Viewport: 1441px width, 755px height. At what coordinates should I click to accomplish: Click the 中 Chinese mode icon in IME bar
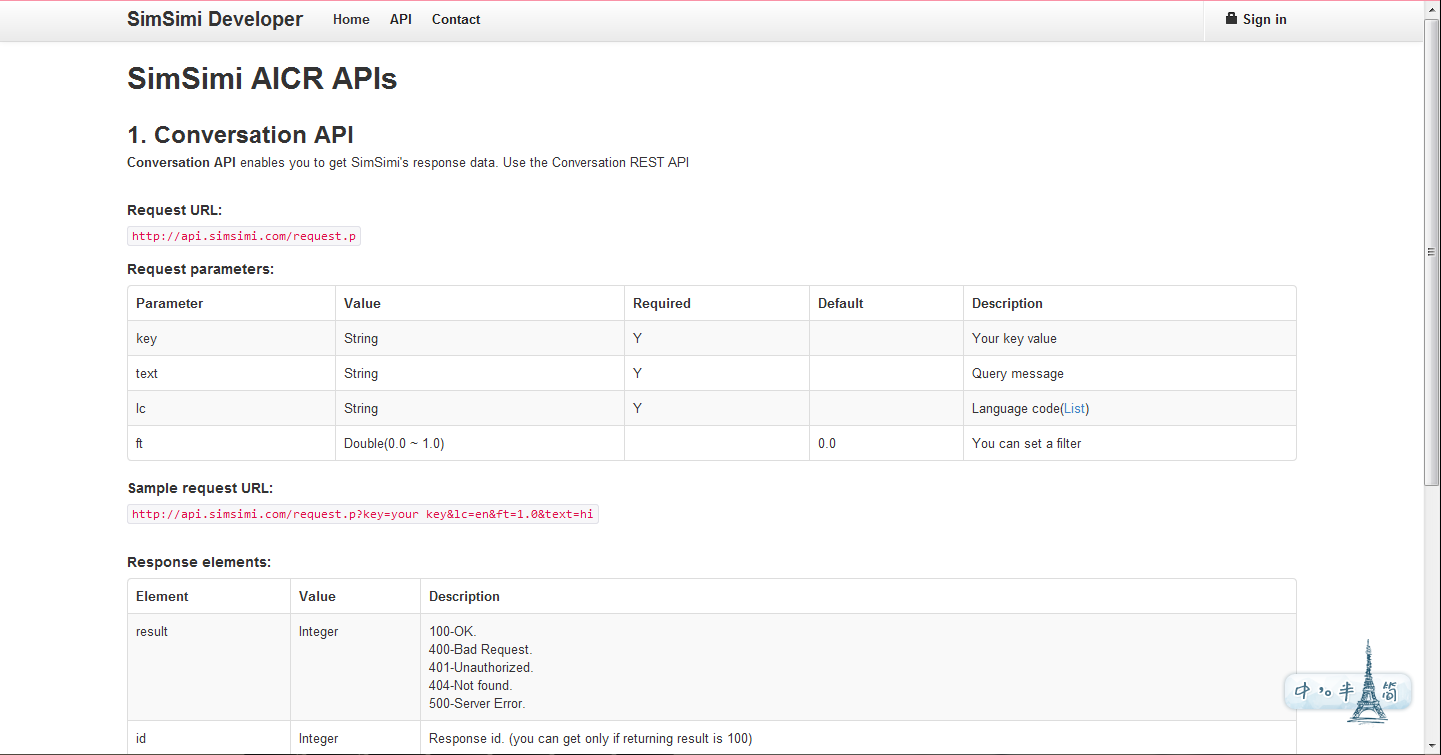click(1304, 691)
